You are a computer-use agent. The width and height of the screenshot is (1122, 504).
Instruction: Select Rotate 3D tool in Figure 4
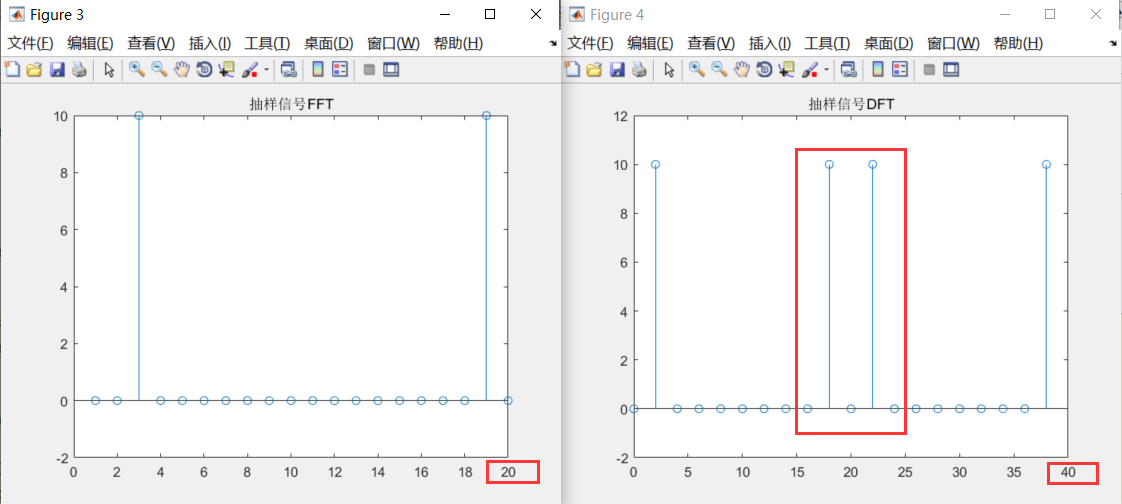764,69
